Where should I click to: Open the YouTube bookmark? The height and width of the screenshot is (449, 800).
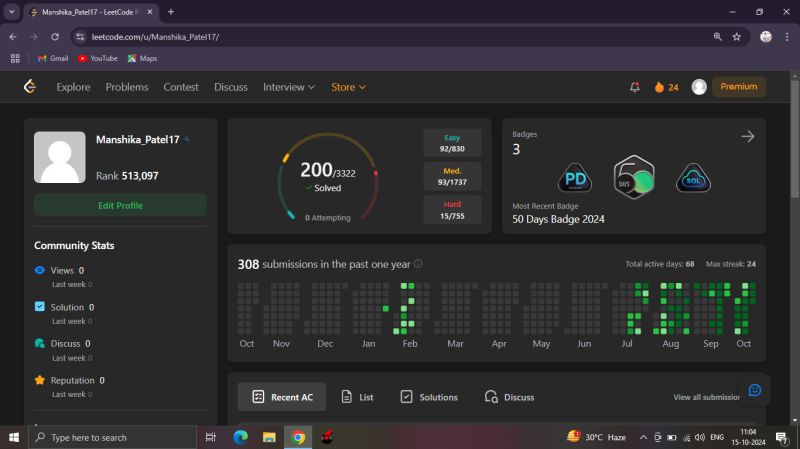pos(98,58)
